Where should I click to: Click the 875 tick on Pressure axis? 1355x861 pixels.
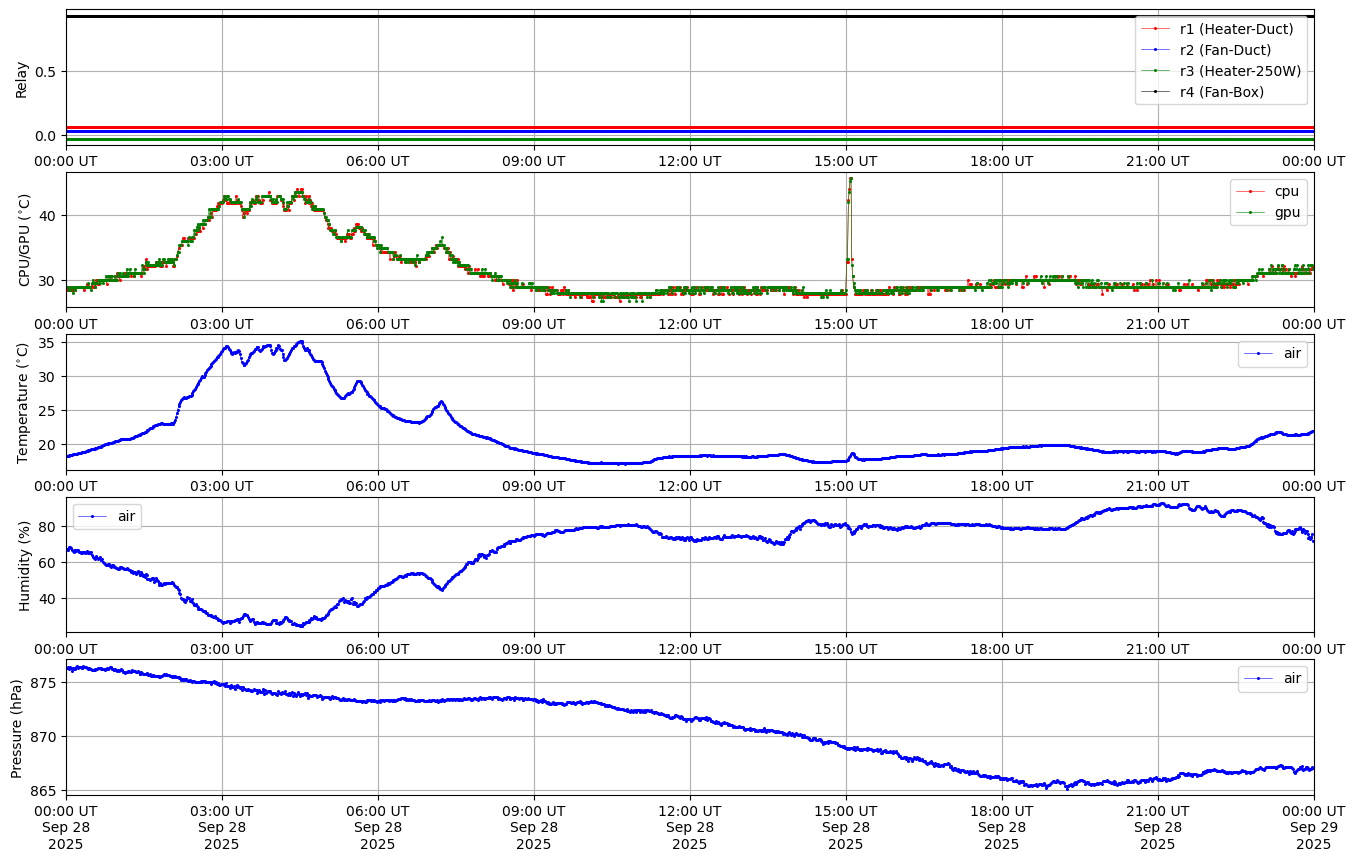point(45,683)
